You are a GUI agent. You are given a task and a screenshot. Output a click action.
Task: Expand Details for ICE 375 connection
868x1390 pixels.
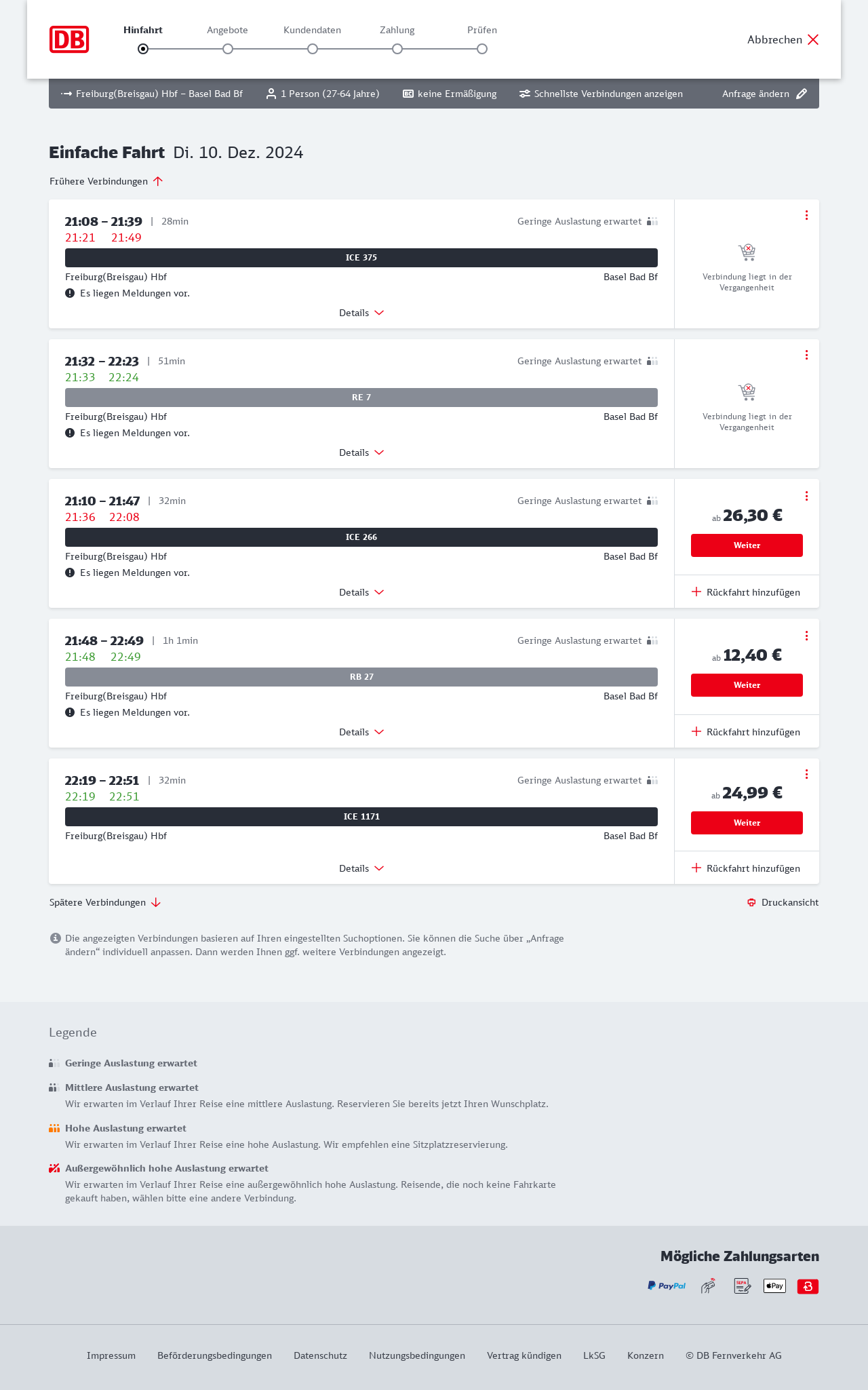pyautogui.click(x=361, y=313)
